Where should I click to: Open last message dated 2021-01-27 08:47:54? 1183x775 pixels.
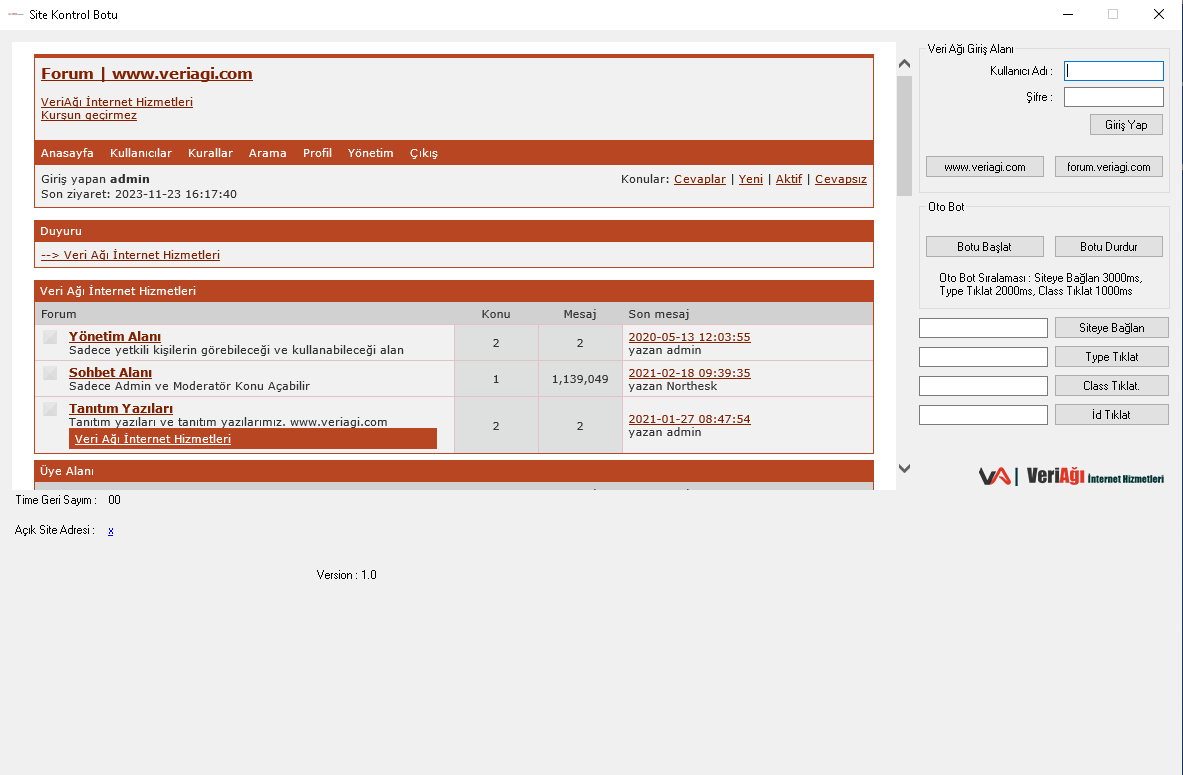(690, 420)
